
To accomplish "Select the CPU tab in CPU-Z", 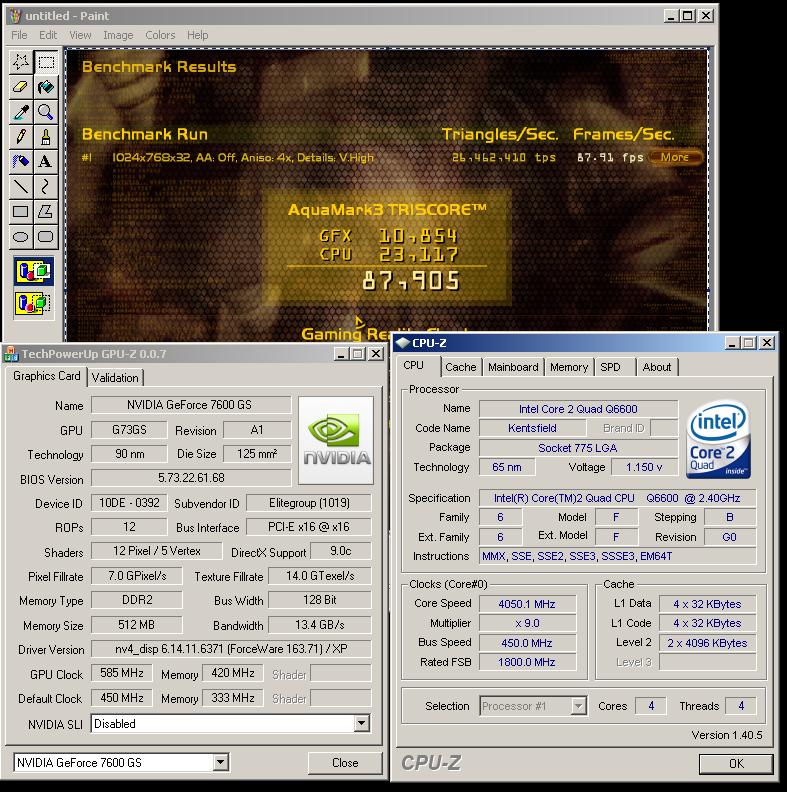I will click(414, 366).
